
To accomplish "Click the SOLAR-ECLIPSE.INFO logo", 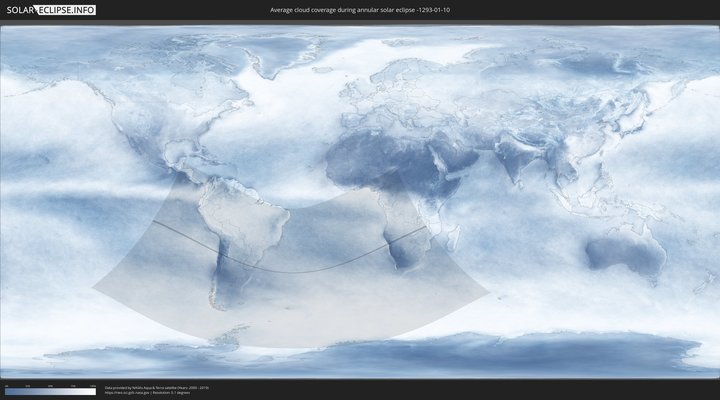I will click(48, 10).
